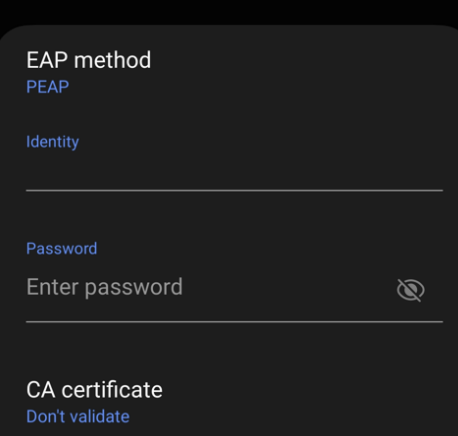Select the PEAP value text

coord(48,87)
